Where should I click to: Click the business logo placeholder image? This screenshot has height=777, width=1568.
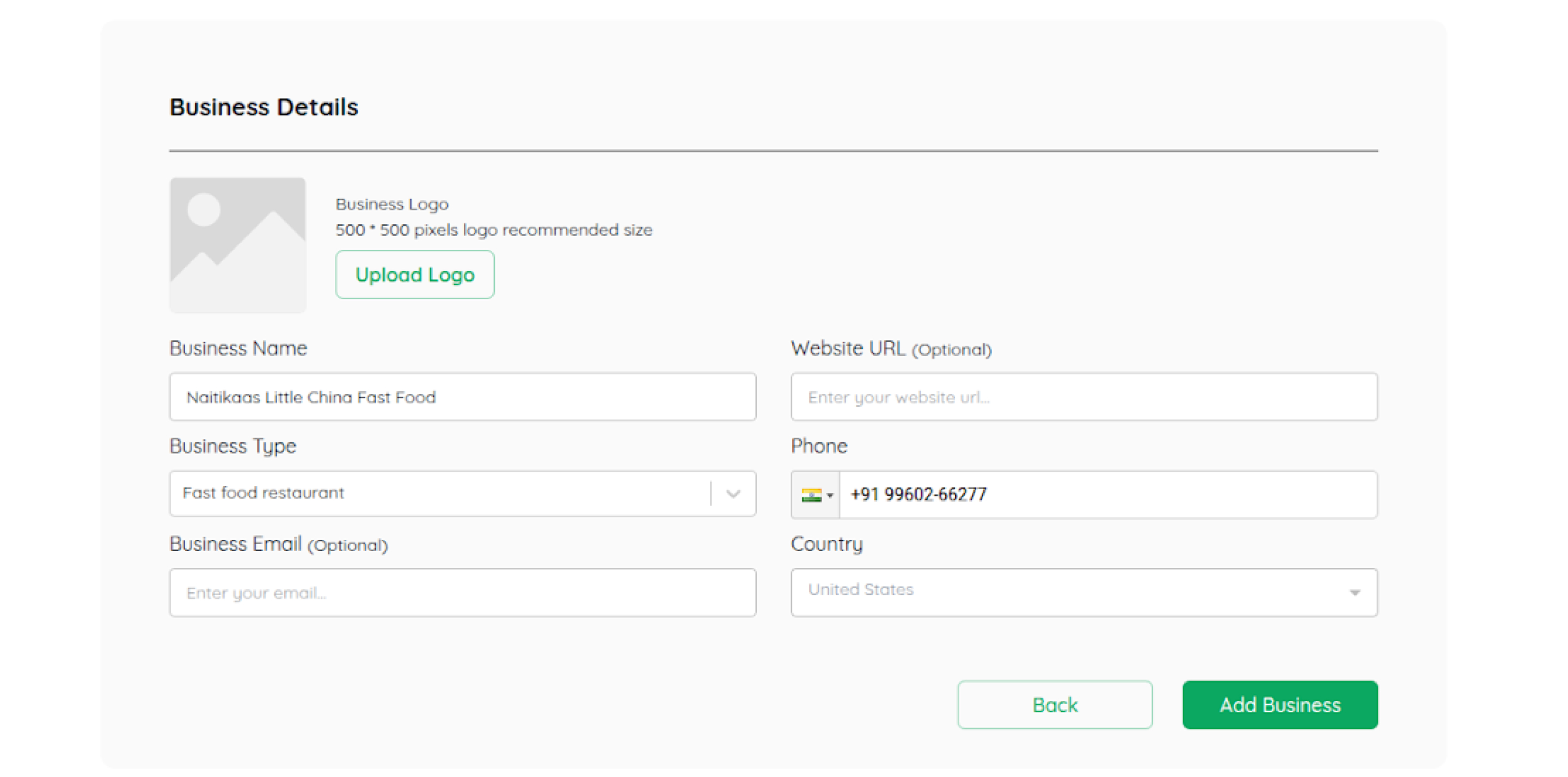click(237, 245)
